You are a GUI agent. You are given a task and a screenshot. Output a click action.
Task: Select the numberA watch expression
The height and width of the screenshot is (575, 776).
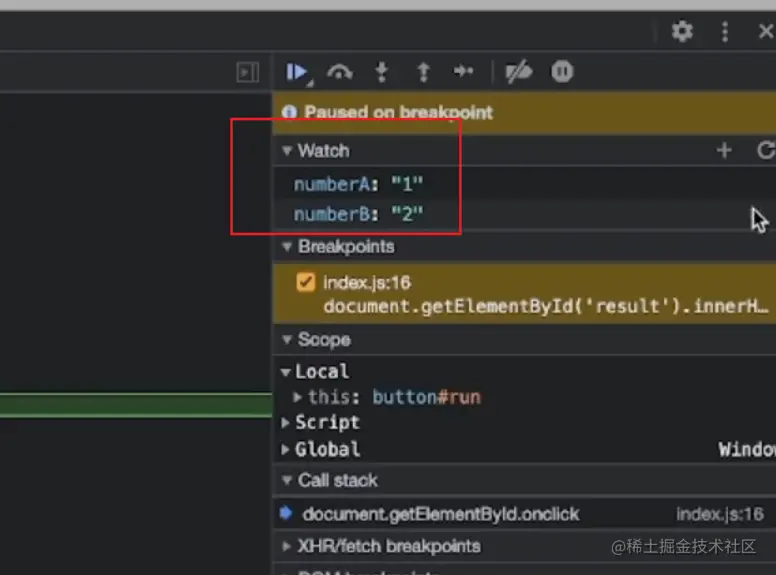click(x=525, y=185)
